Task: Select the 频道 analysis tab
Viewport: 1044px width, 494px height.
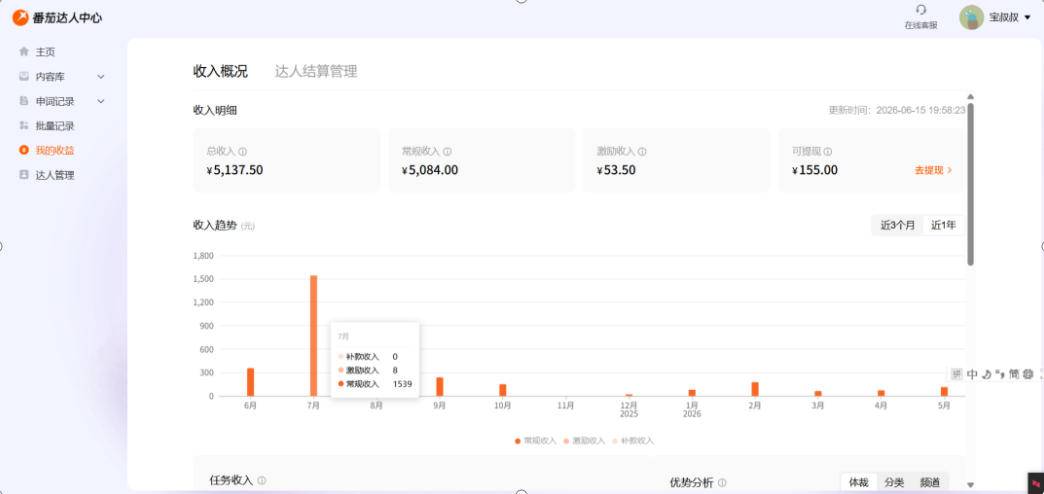Action: tap(930, 483)
